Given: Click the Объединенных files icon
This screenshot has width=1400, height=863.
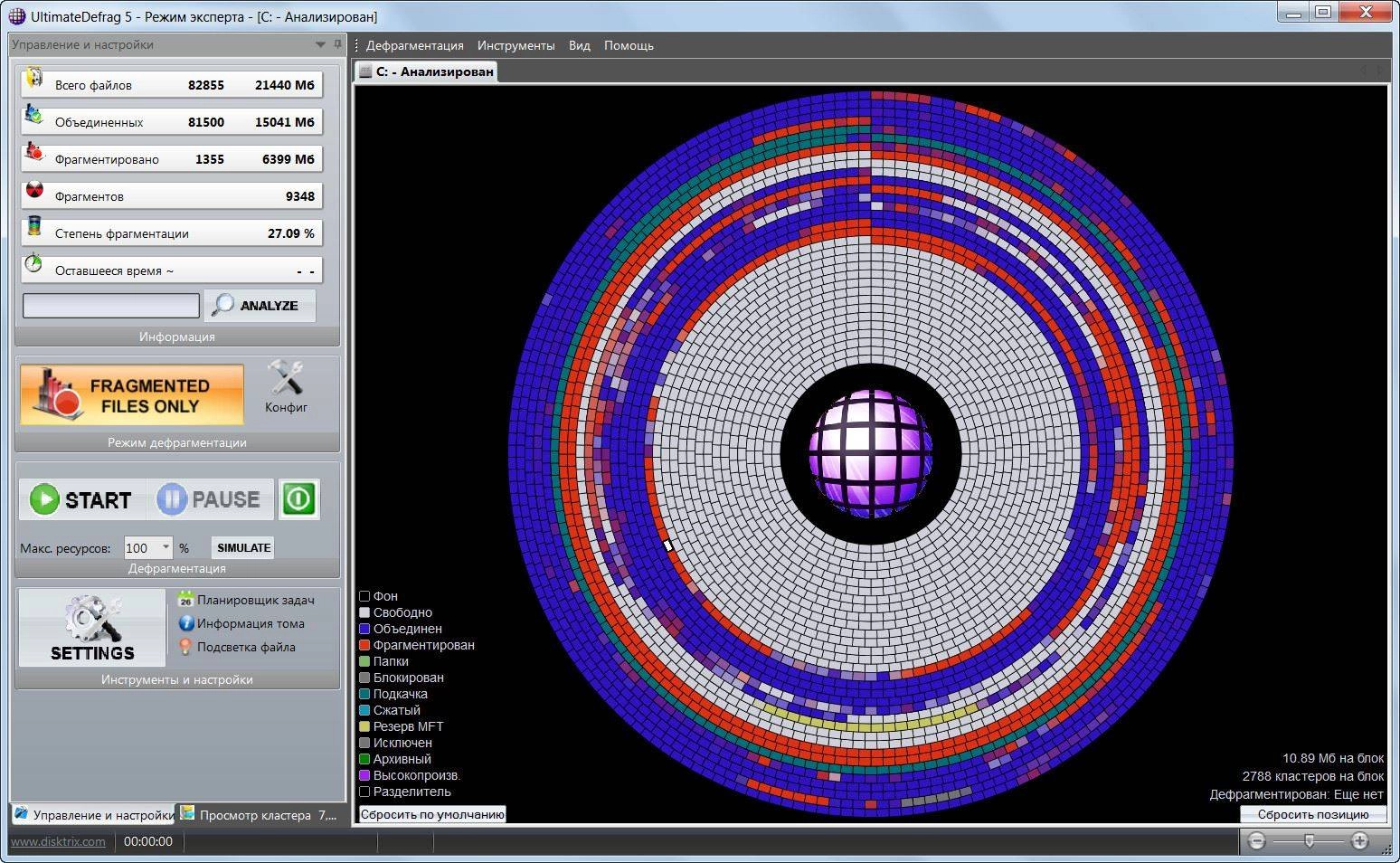Looking at the screenshot, I should [x=34, y=115].
